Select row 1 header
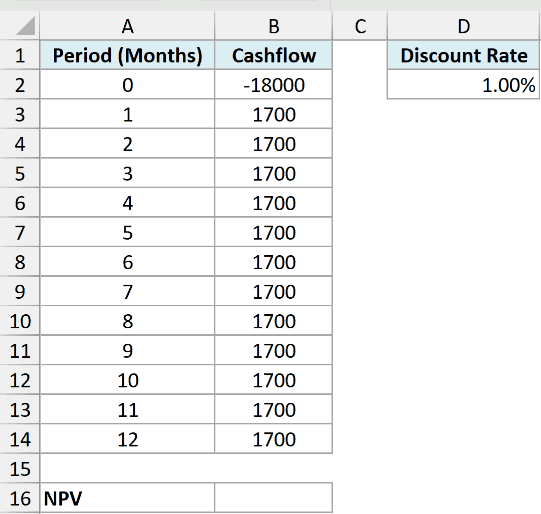 pos(20,55)
